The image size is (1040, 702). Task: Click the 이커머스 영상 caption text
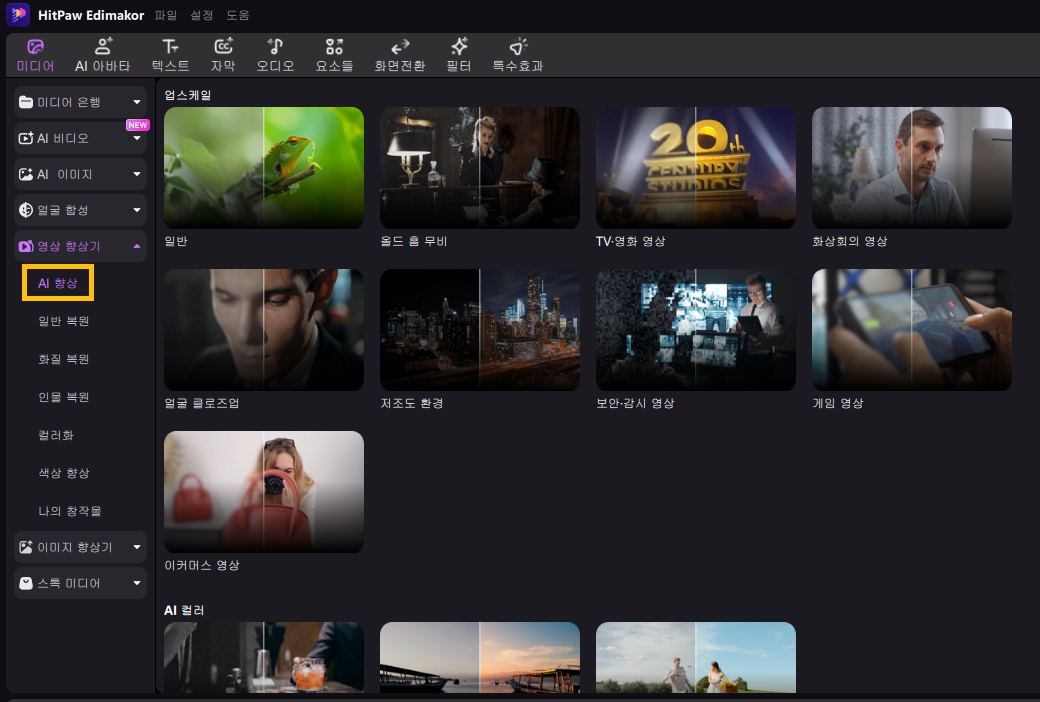tap(202, 565)
